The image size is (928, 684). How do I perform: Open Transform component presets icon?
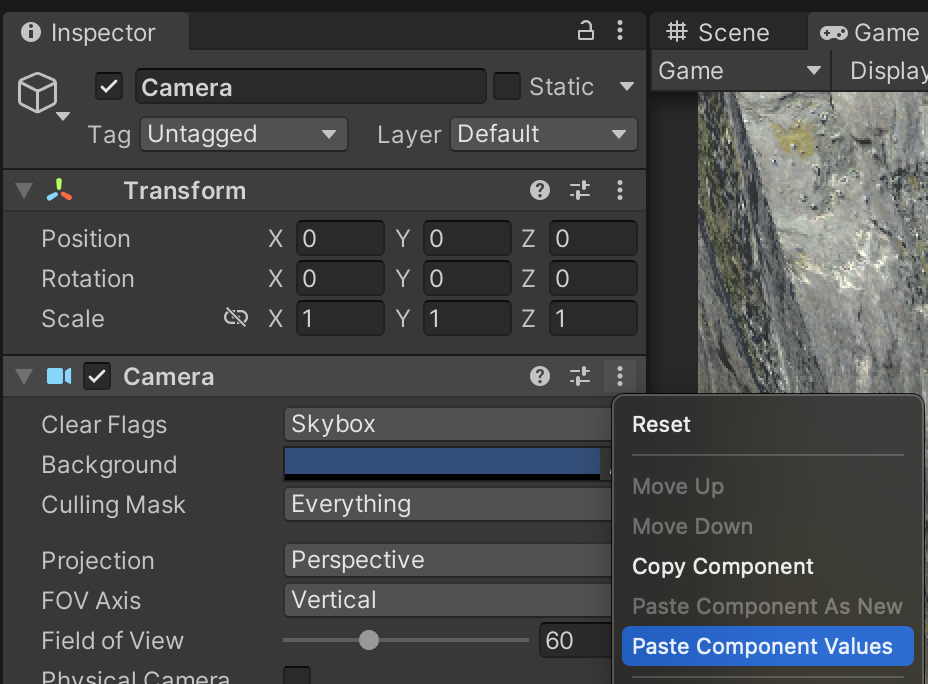point(580,190)
